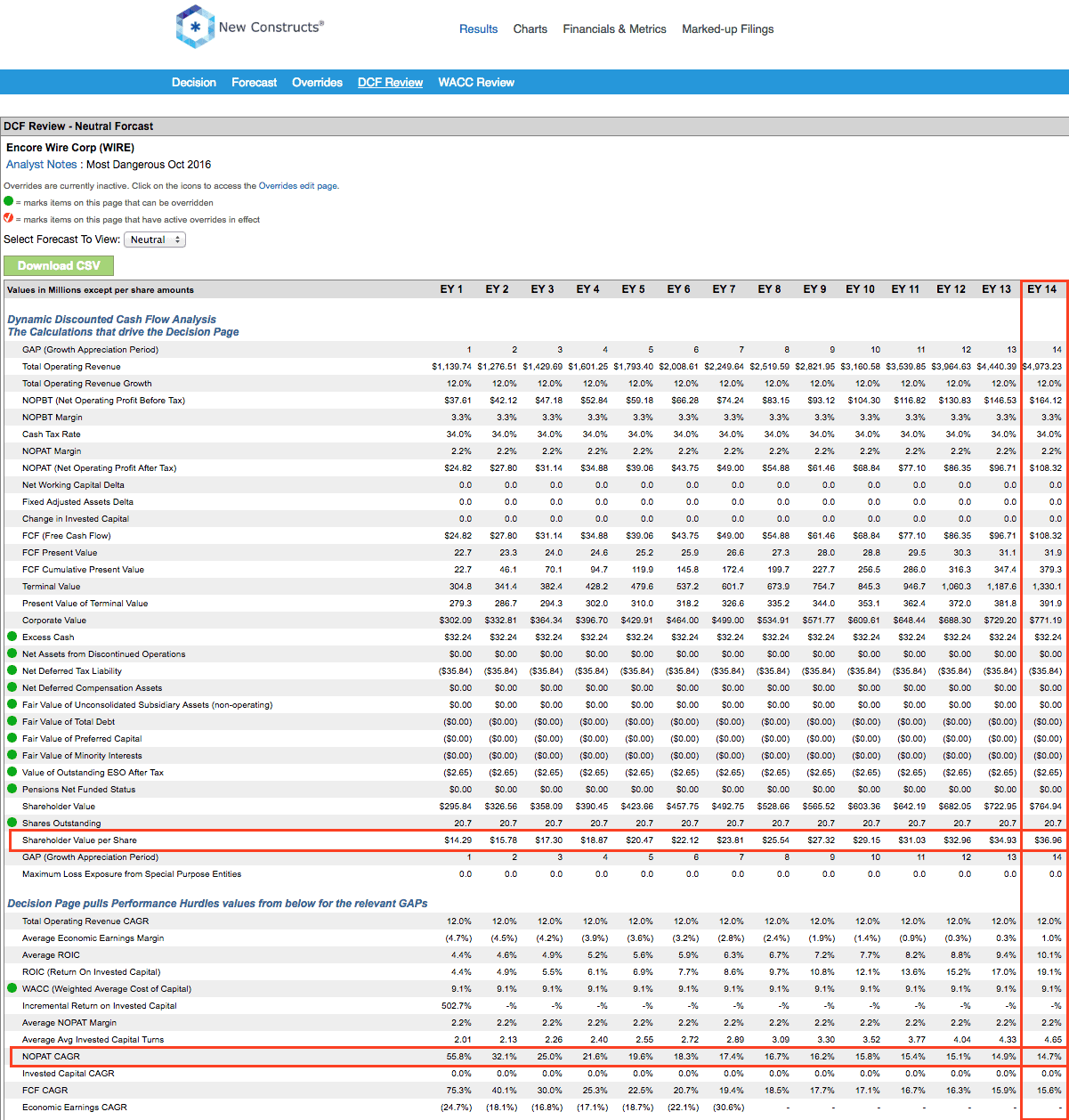The height and width of the screenshot is (1120, 1069).
Task: Select the Total Operating Revenue Growth row label
Action: click(x=87, y=384)
